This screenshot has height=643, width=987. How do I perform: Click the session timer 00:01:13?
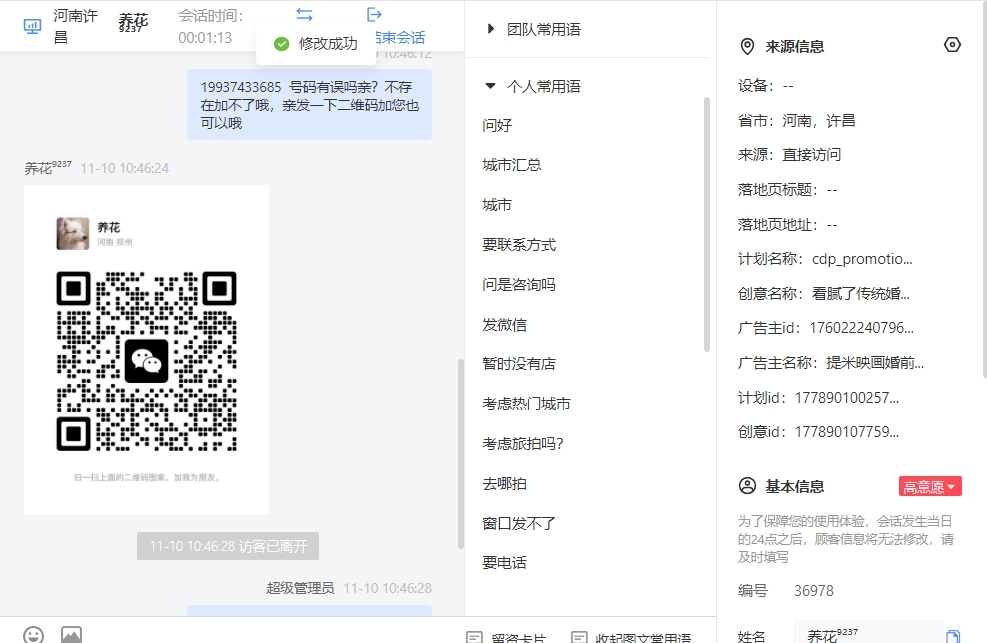[205, 38]
